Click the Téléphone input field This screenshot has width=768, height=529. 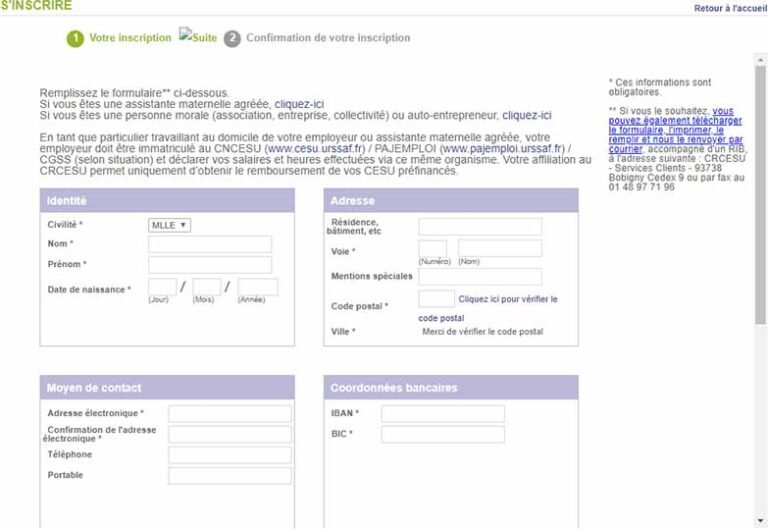point(230,455)
